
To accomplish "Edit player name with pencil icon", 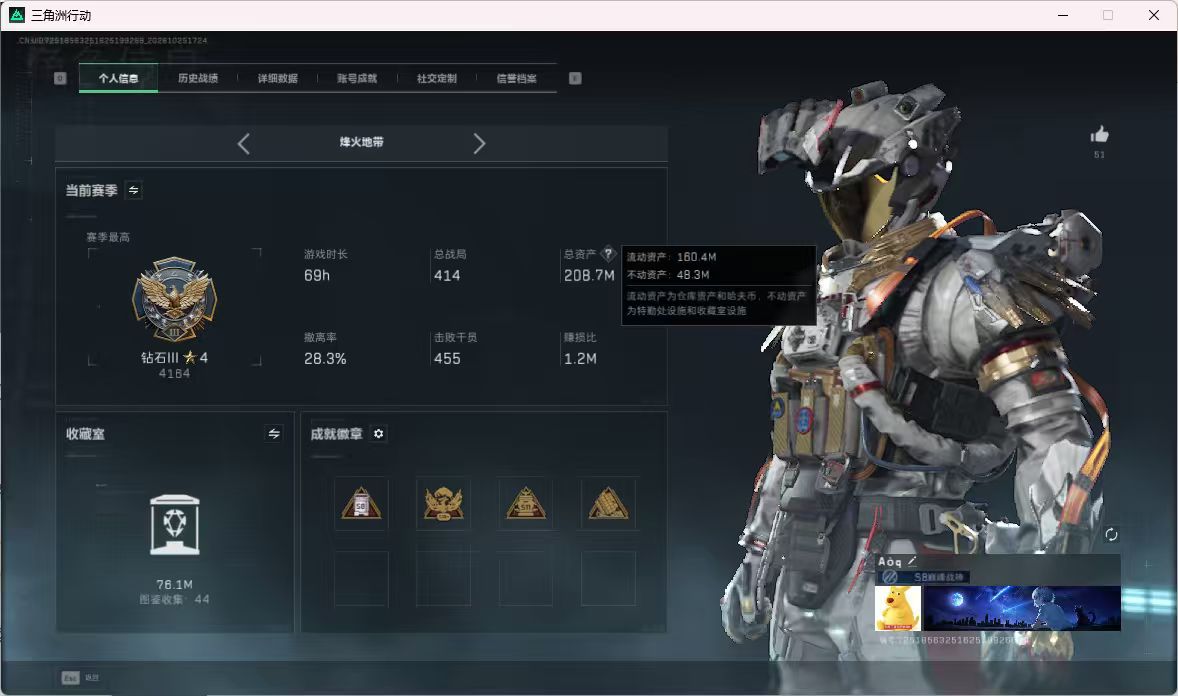I will [x=912, y=561].
